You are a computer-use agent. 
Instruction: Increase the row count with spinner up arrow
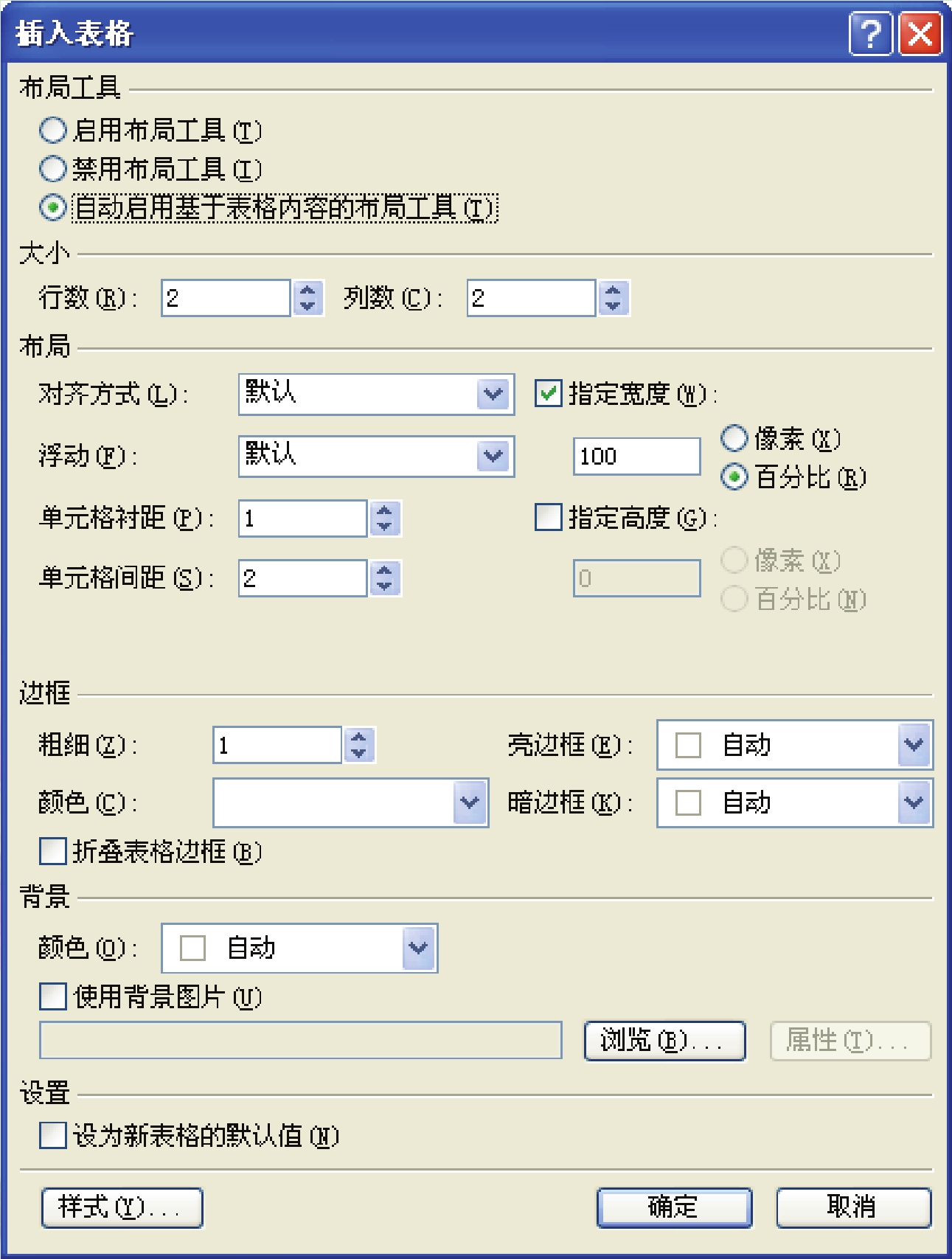click(x=308, y=290)
